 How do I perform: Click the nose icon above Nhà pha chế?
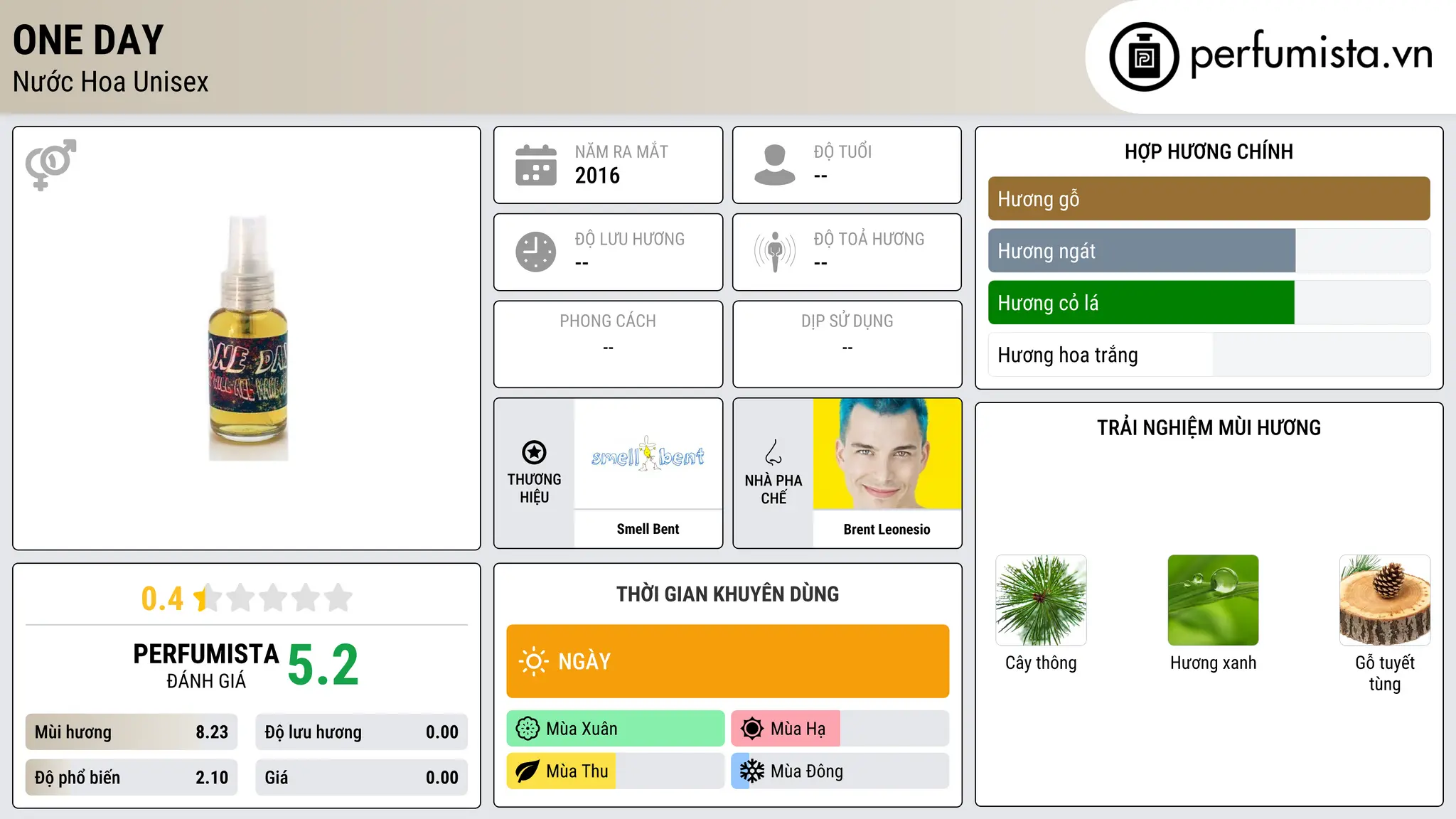point(773,452)
